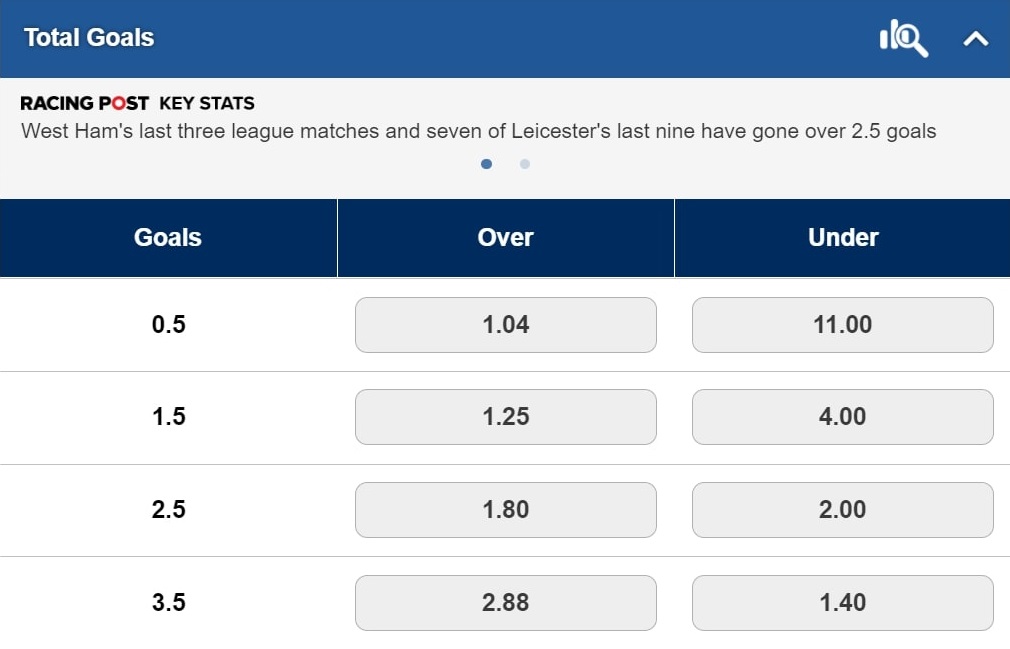The width and height of the screenshot is (1010, 649).
Task: Pick Over 1.5 goals at 1.25
Action: [x=505, y=417]
